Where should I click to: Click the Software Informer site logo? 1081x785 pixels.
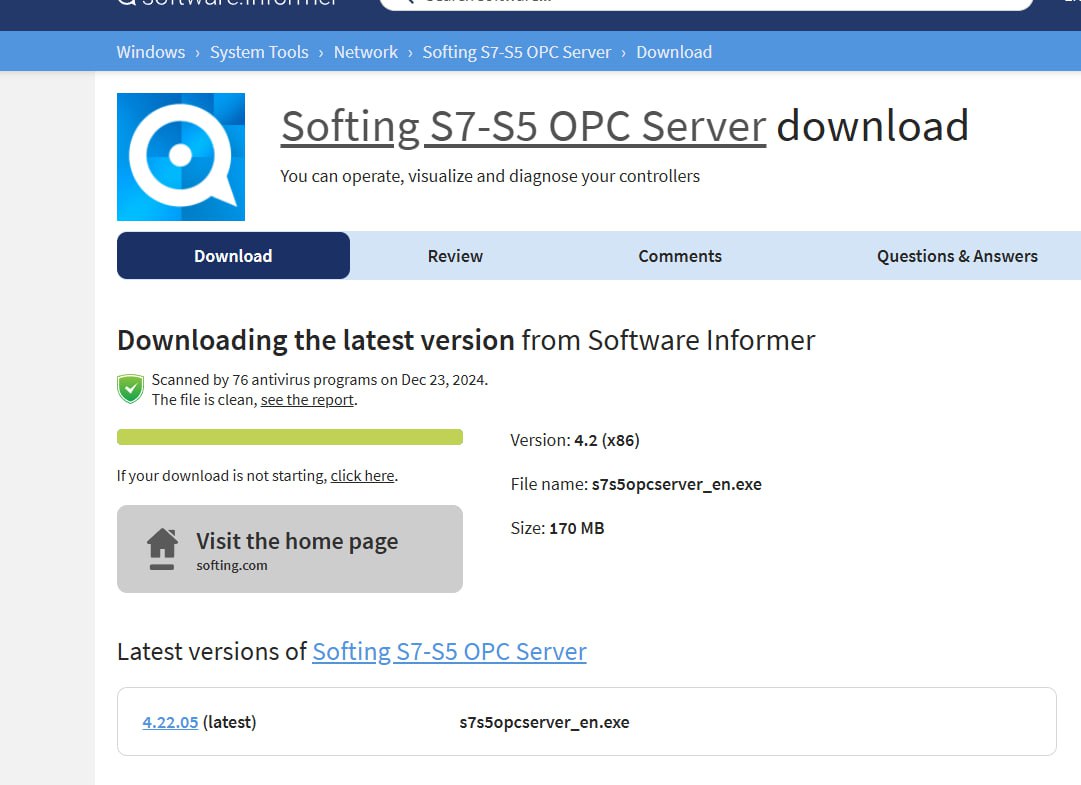coord(227,2)
